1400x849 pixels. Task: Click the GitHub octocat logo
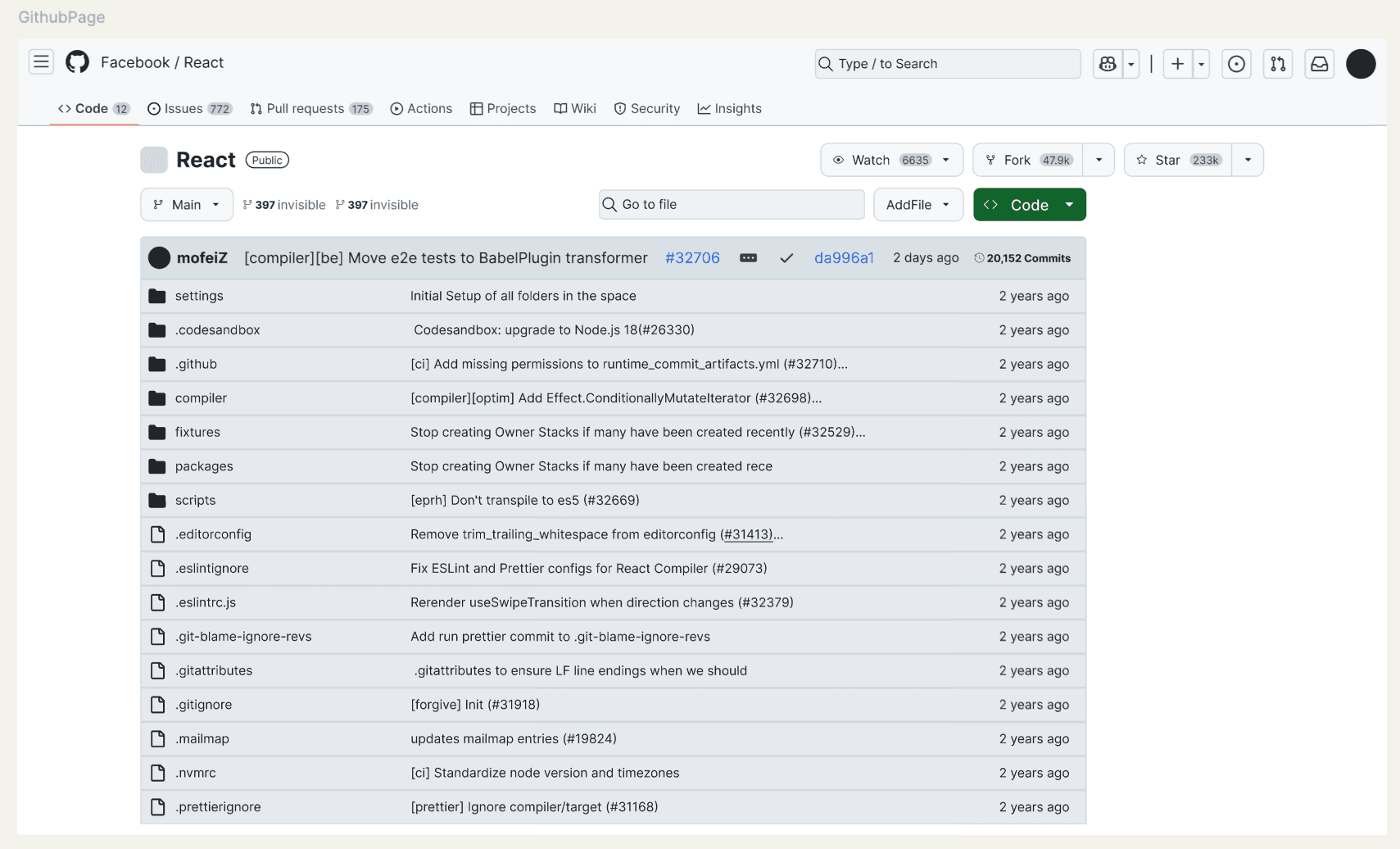click(x=77, y=62)
